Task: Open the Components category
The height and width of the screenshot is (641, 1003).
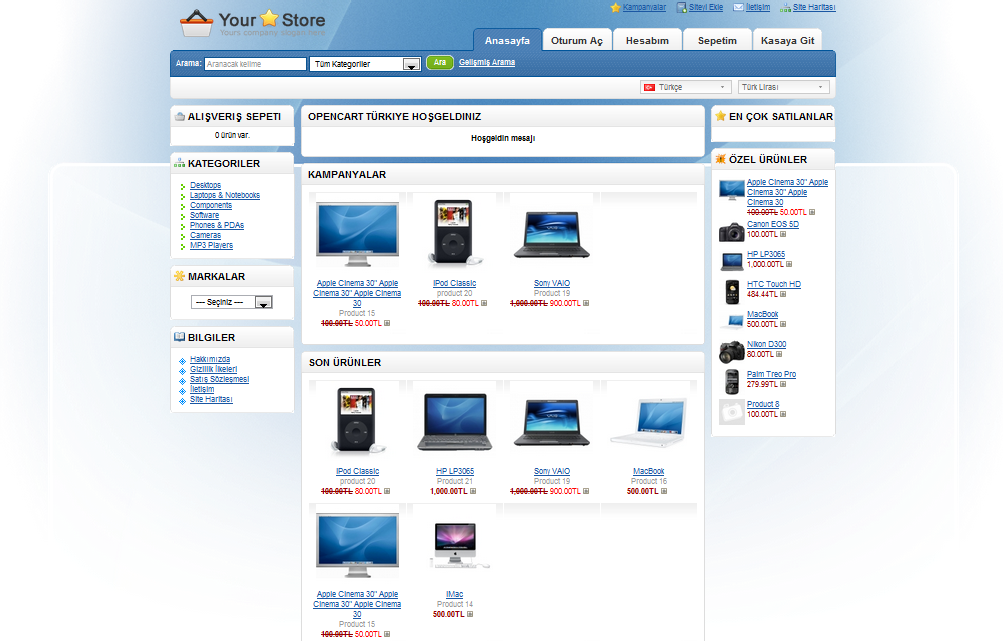Action: pos(211,205)
